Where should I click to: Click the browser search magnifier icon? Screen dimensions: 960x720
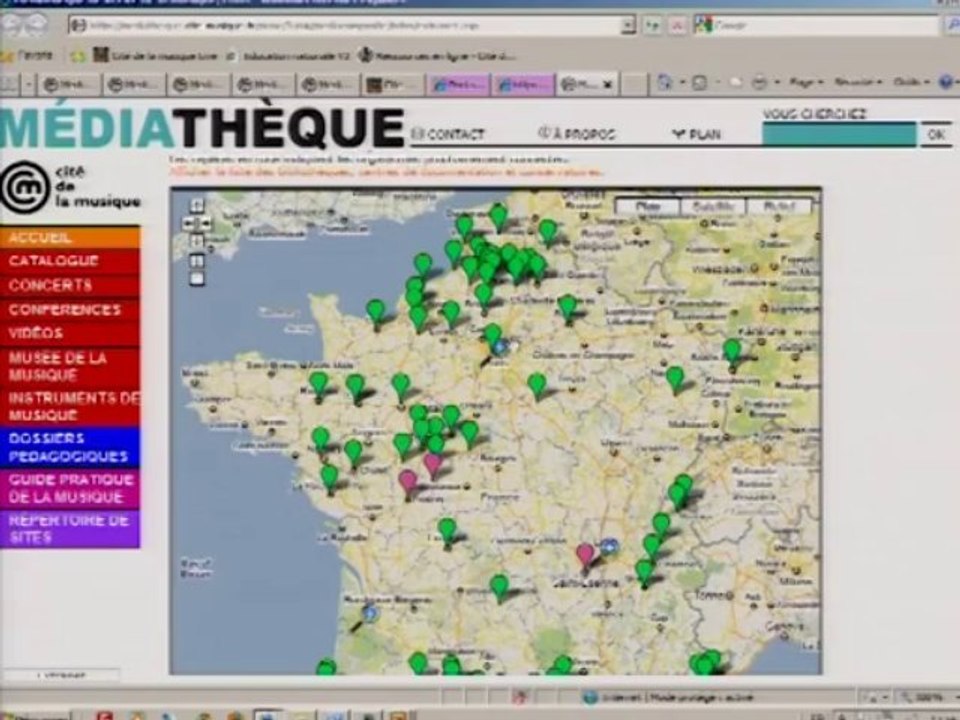[x=954, y=25]
